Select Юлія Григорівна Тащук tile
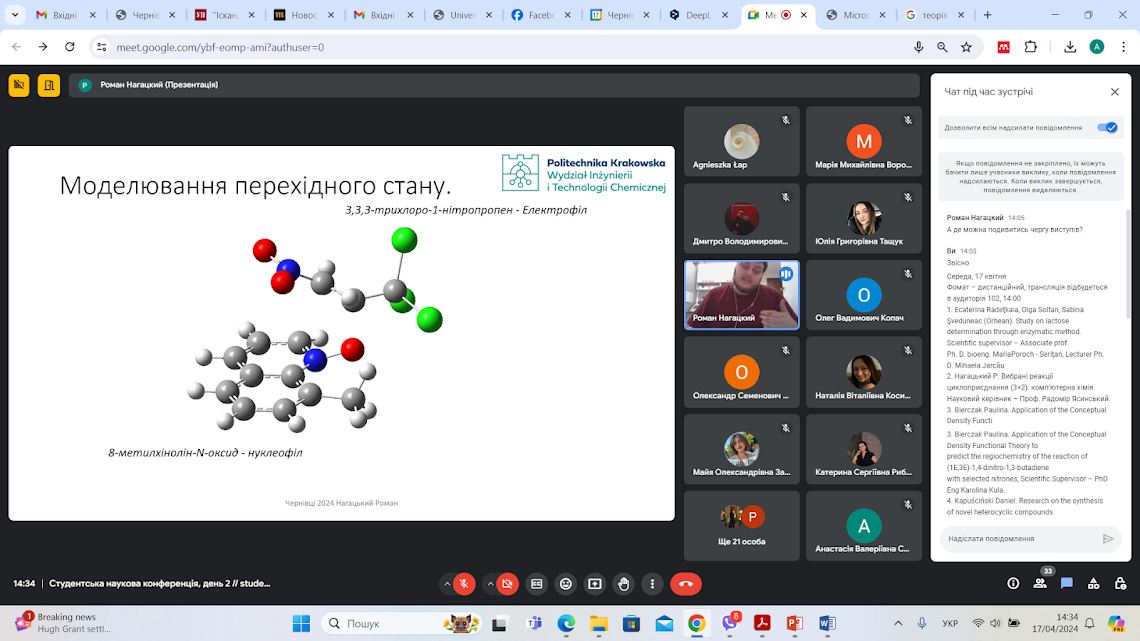The image size is (1140, 641). pos(864,218)
